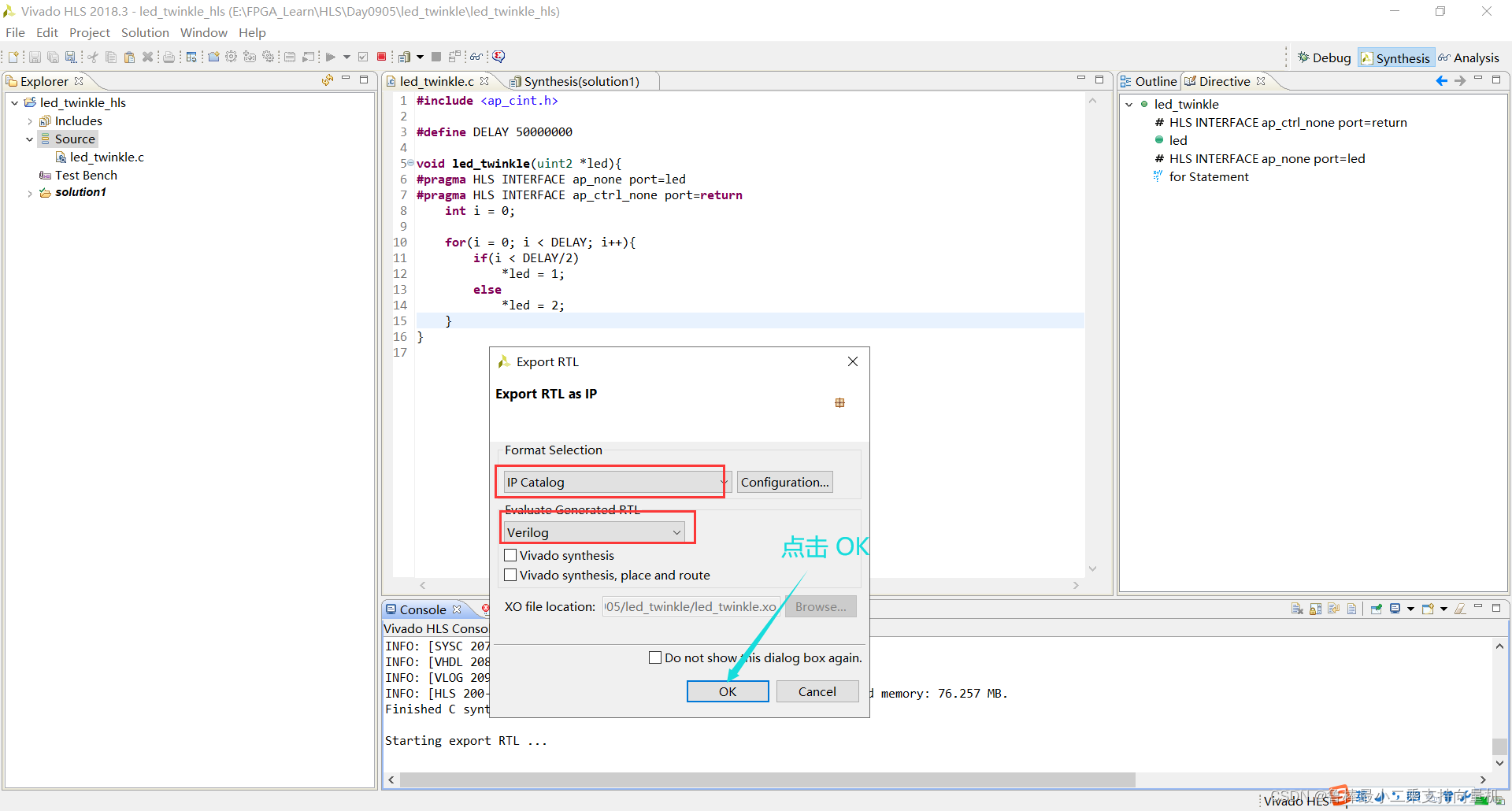
Task: Enable Vivado synthesis checkbox
Action: 510,555
